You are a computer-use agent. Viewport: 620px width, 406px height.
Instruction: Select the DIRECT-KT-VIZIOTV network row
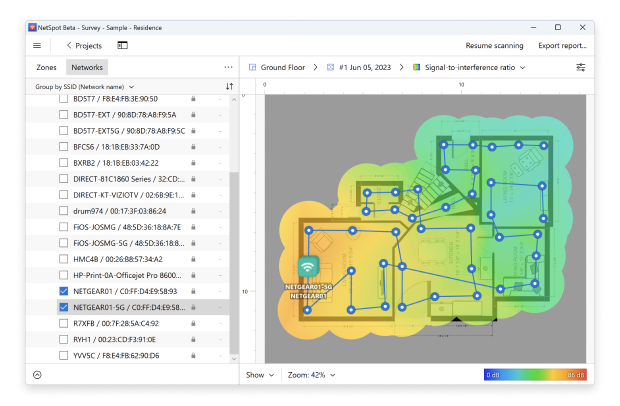[128, 195]
